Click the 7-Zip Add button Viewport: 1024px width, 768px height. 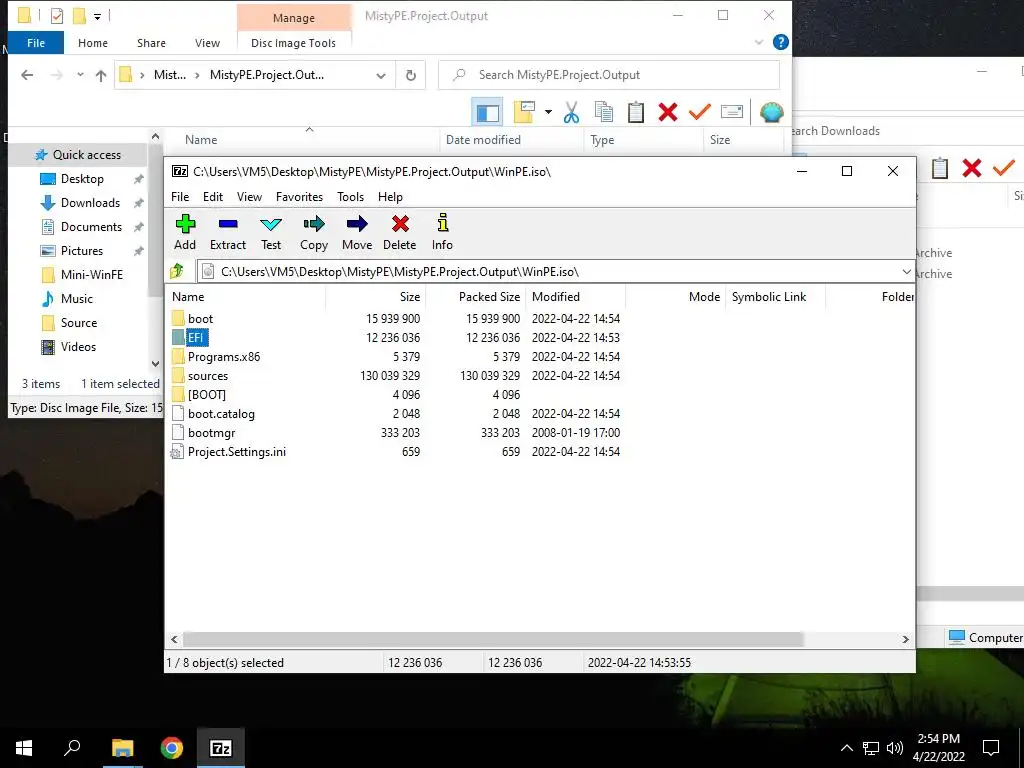tap(185, 232)
